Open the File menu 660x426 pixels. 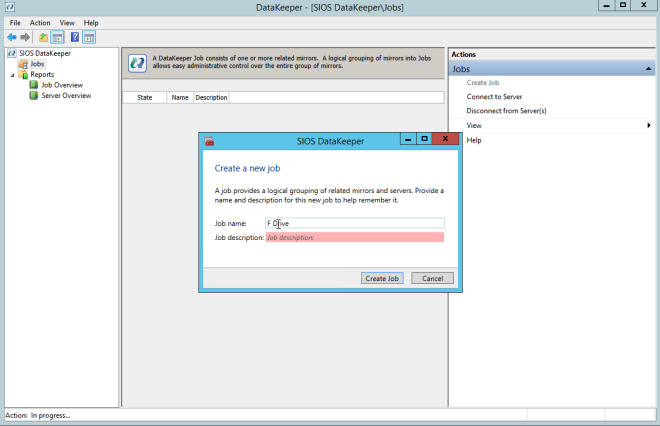(x=15, y=23)
